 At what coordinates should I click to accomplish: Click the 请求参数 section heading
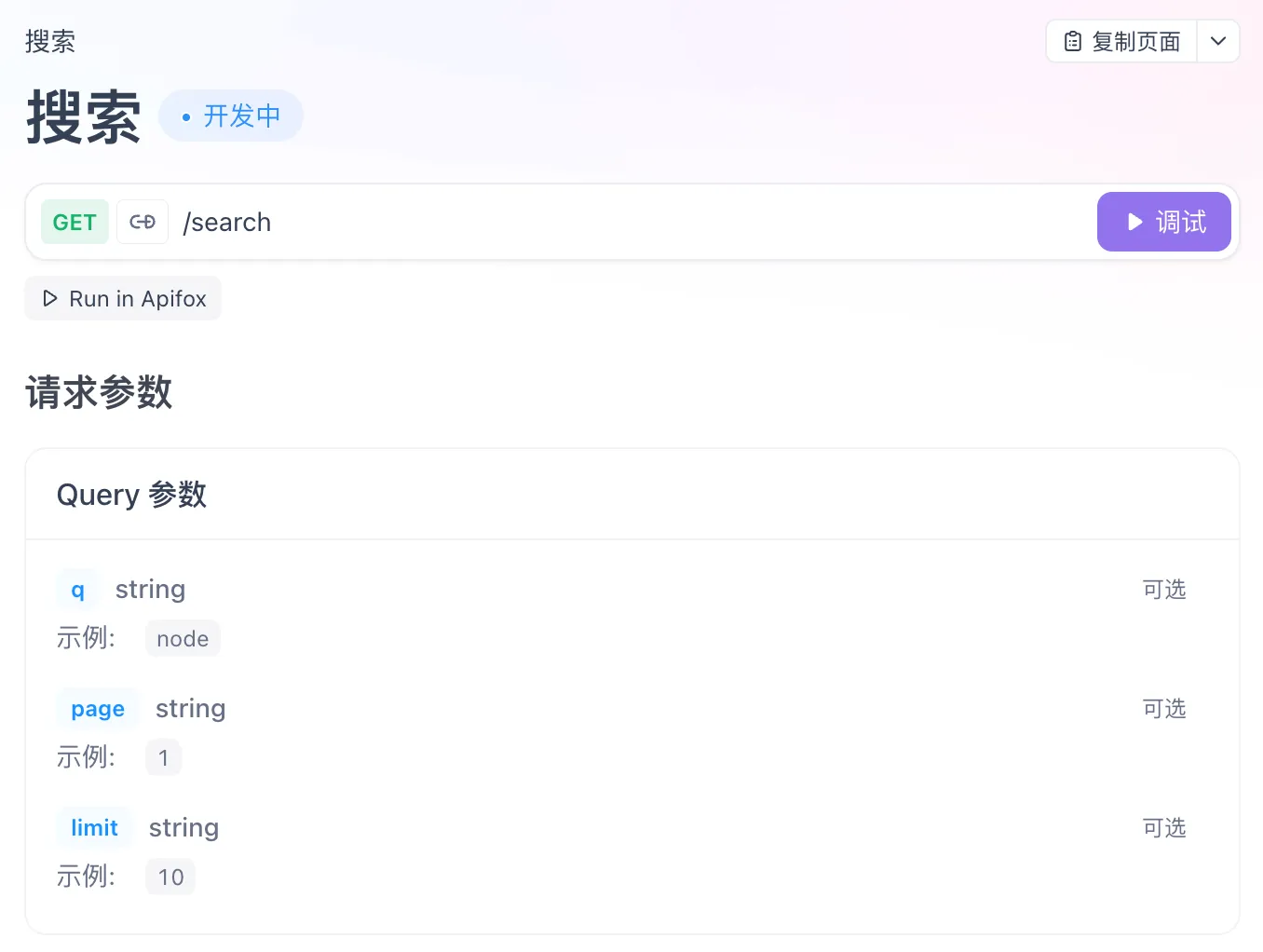[x=99, y=392]
